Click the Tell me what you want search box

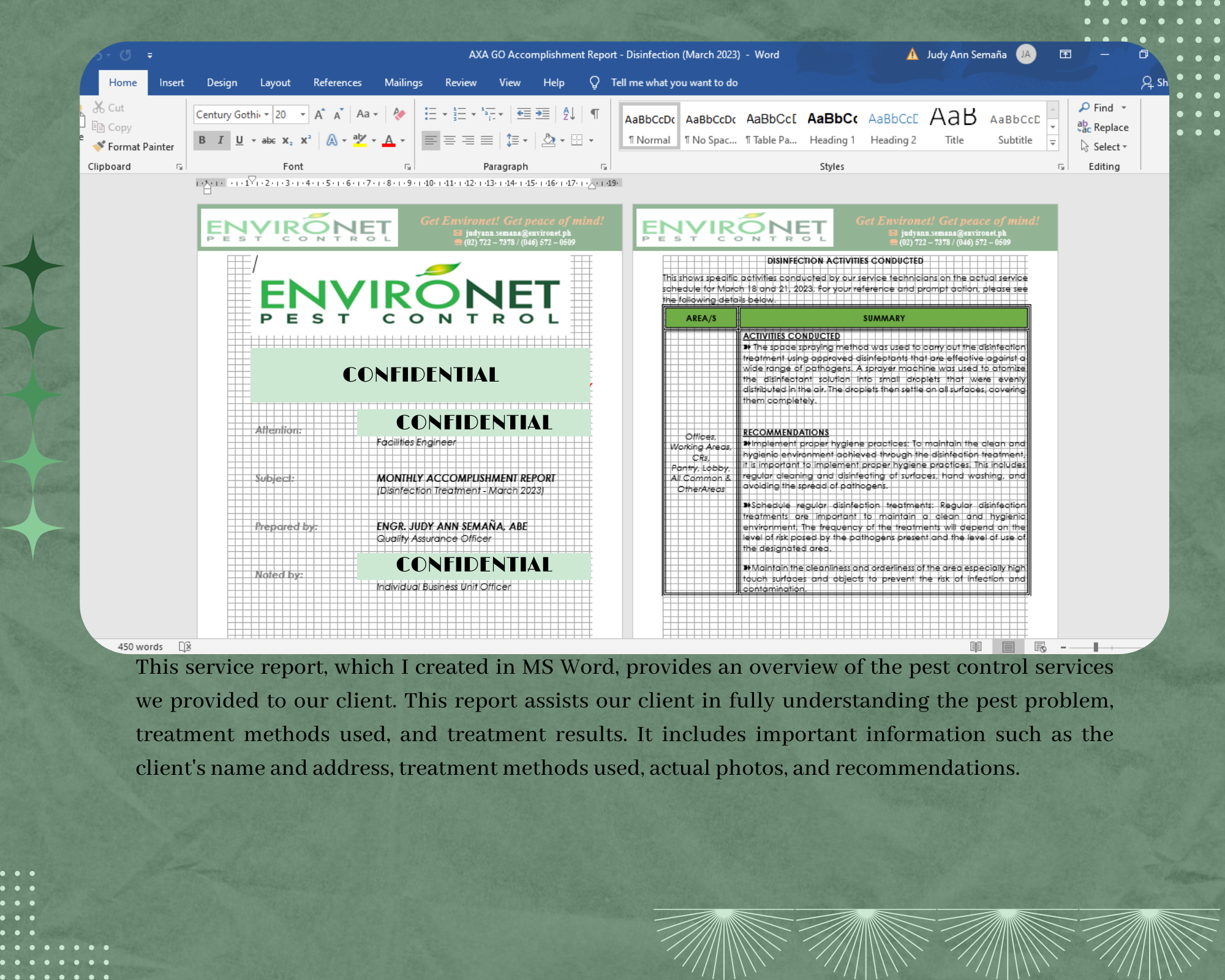674,83
